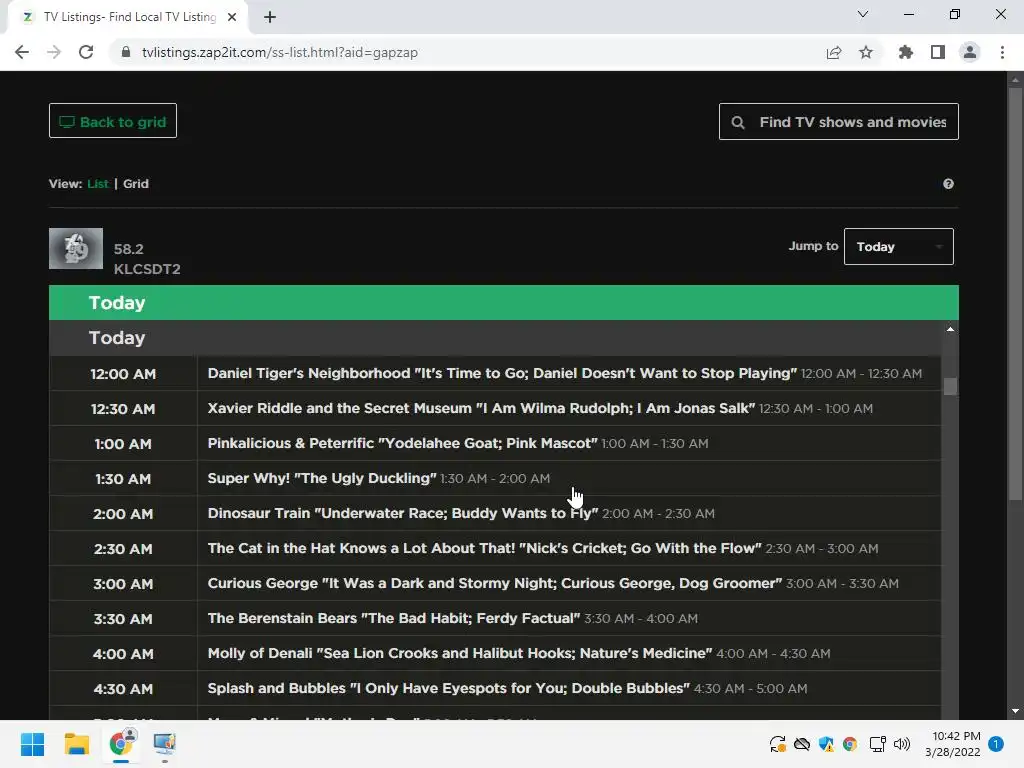Switch to List view
Screen dimensions: 1024x768
(97, 184)
